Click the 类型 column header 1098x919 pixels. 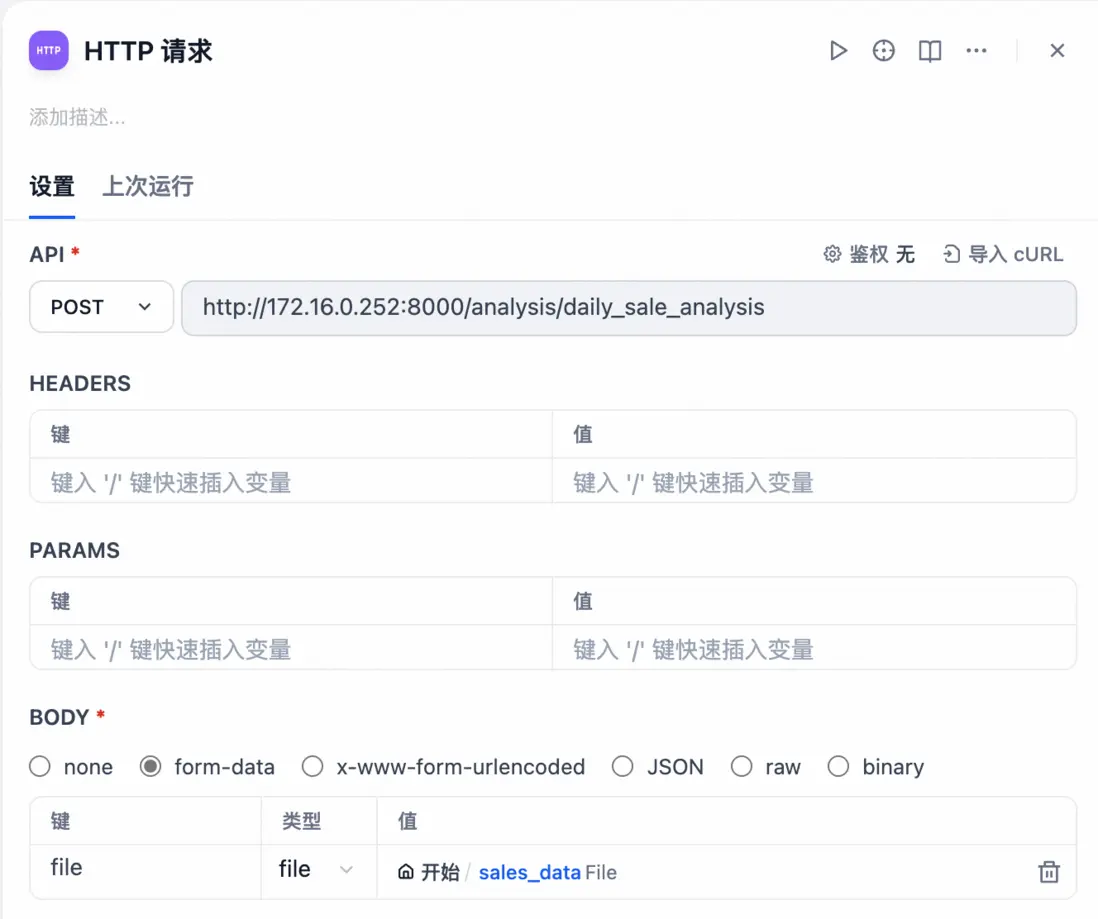[x=301, y=821]
